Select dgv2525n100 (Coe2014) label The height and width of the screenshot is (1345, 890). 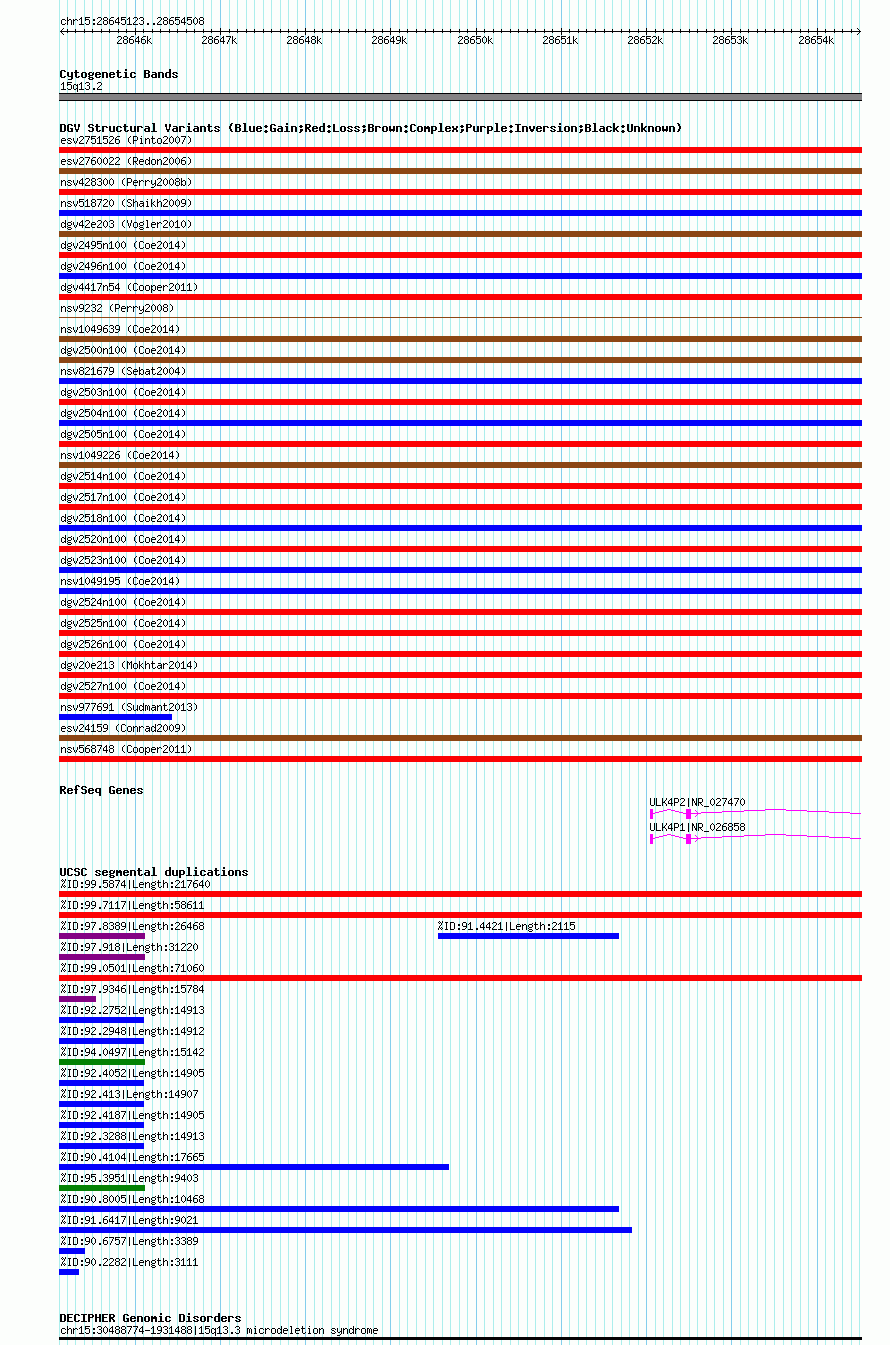pyautogui.click(x=123, y=623)
